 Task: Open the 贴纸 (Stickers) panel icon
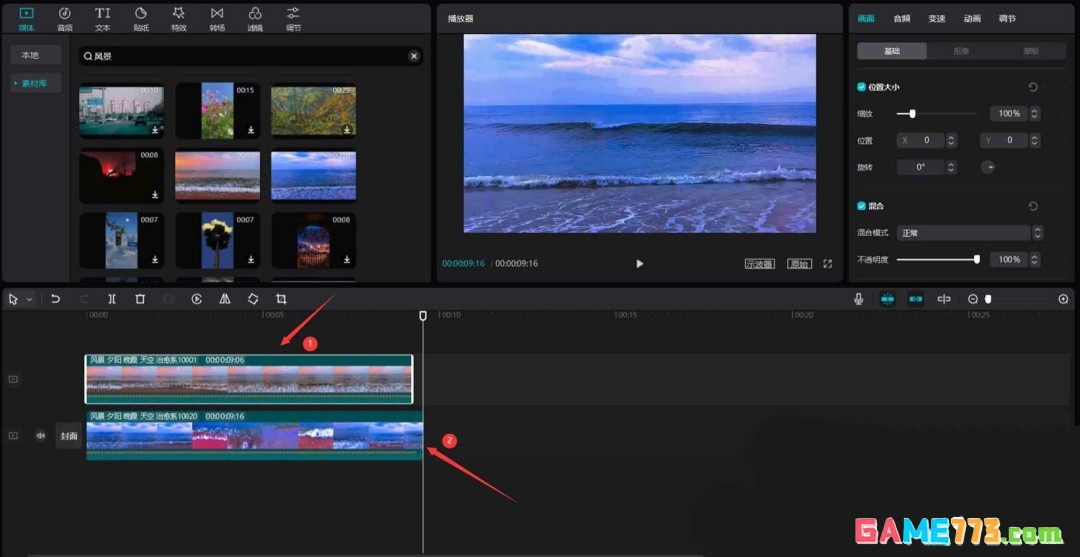[141, 17]
